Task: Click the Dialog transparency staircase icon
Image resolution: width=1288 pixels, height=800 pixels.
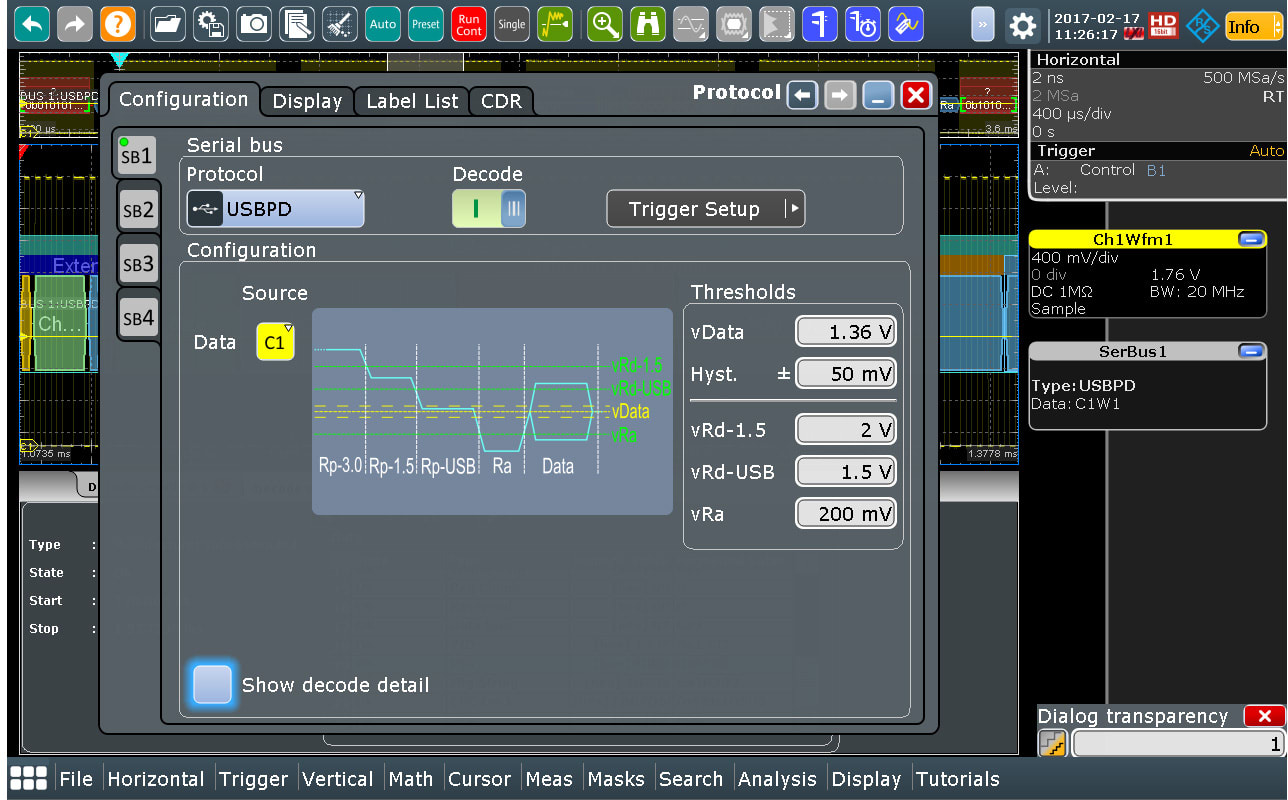Action: 1052,743
